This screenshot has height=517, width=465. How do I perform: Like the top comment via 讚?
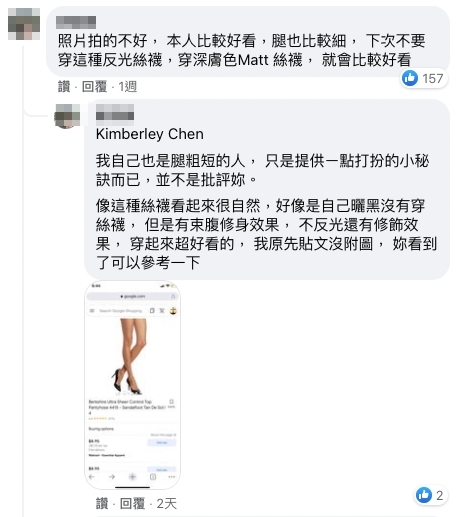tap(64, 87)
